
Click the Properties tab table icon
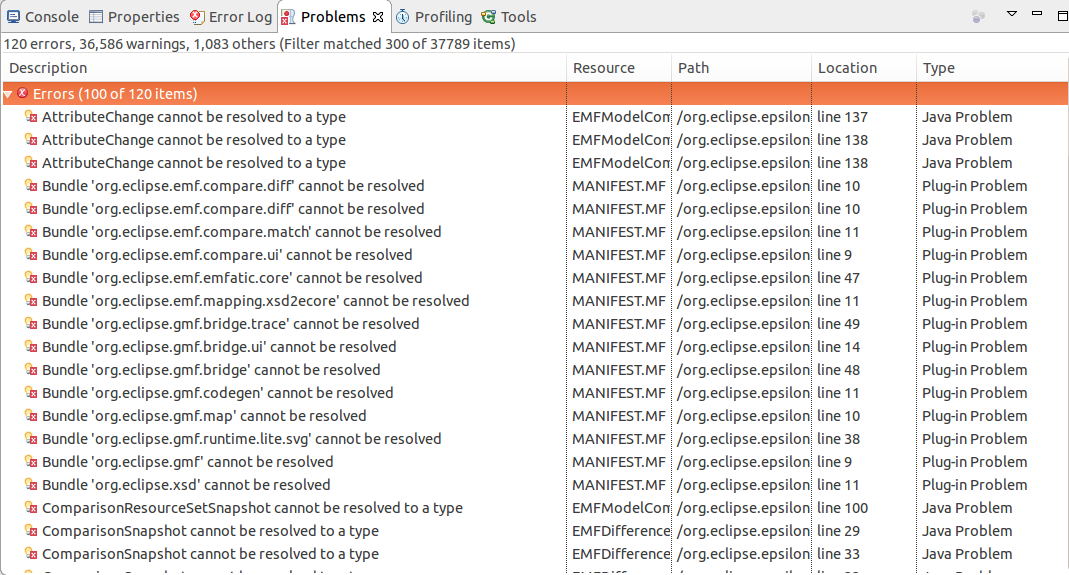pos(96,17)
